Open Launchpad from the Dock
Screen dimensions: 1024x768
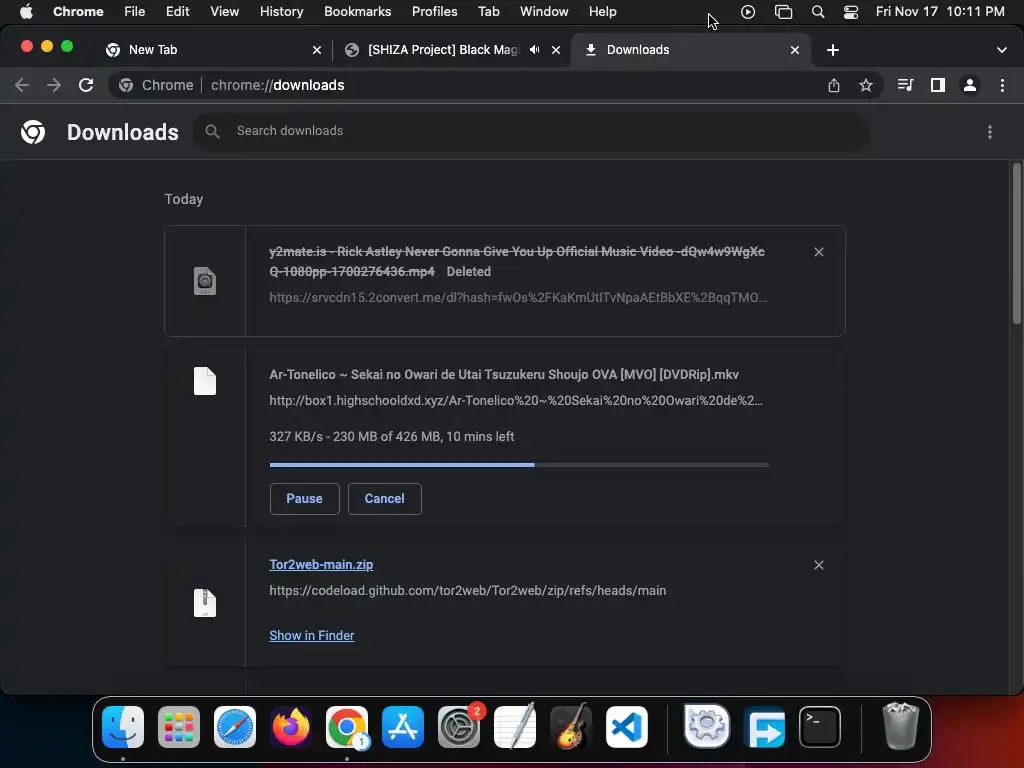point(179,727)
